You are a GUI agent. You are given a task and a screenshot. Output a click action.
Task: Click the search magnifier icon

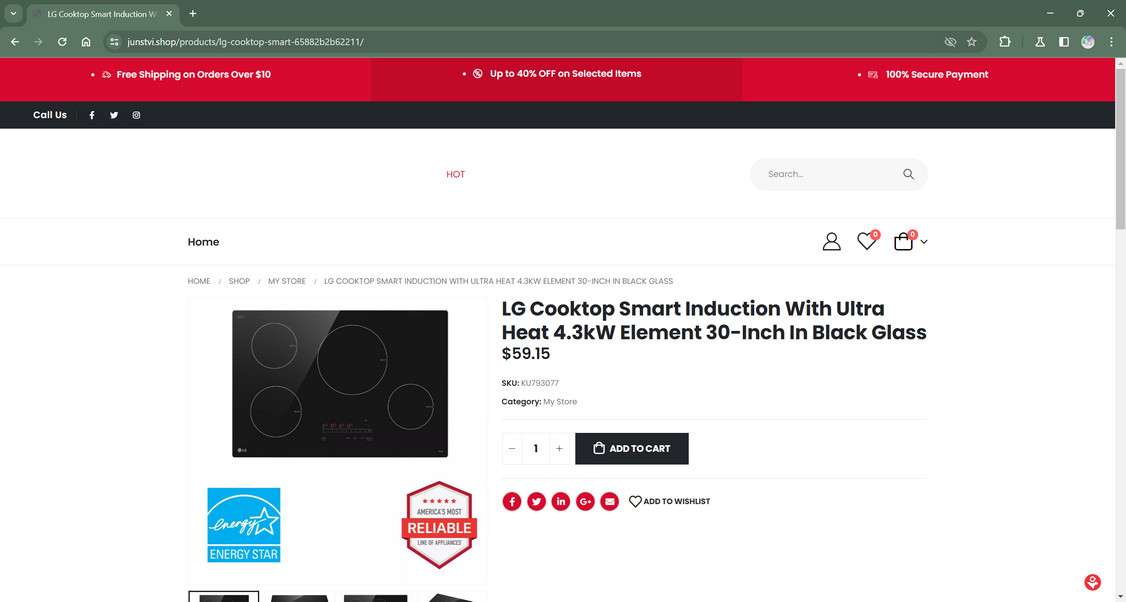908,174
